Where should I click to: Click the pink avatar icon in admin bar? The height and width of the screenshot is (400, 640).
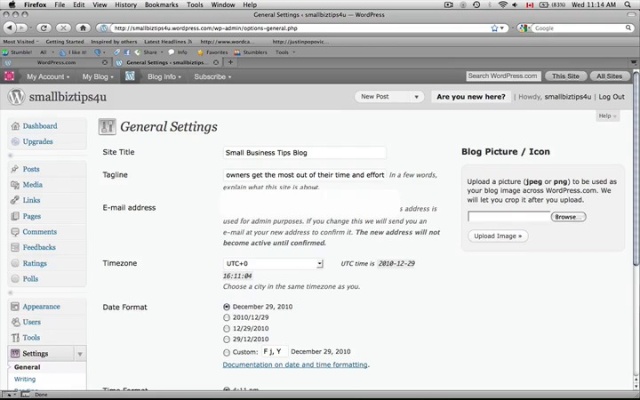point(9,76)
